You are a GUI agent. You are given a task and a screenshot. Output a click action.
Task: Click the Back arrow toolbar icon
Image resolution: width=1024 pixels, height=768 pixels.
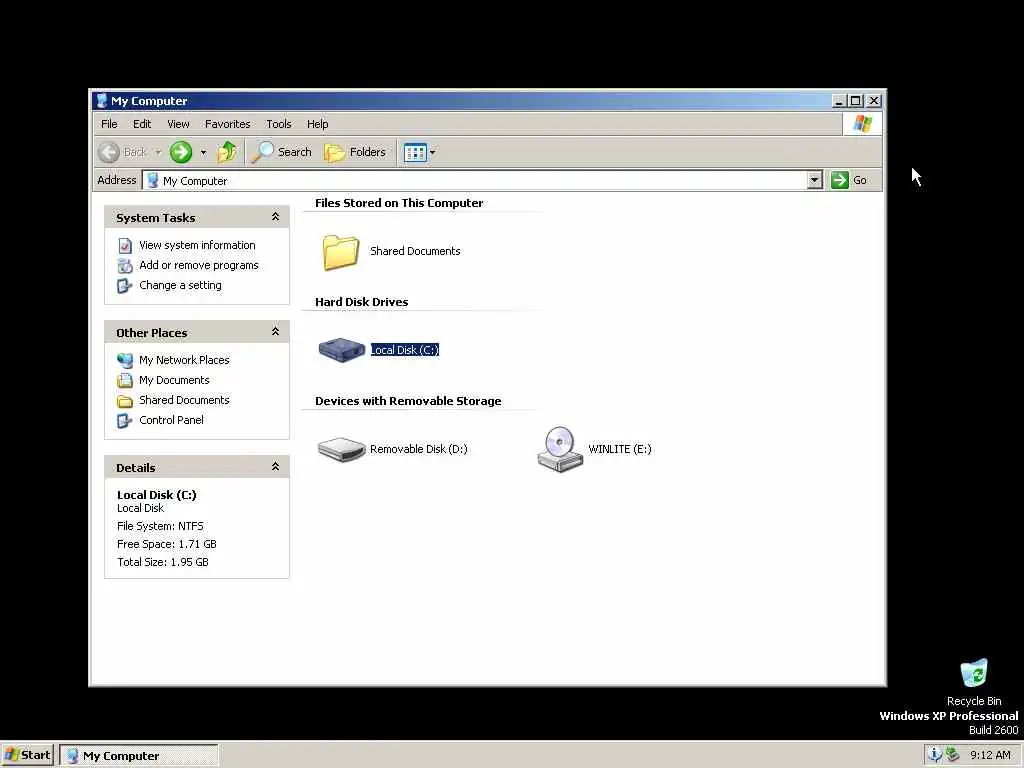click(109, 152)
